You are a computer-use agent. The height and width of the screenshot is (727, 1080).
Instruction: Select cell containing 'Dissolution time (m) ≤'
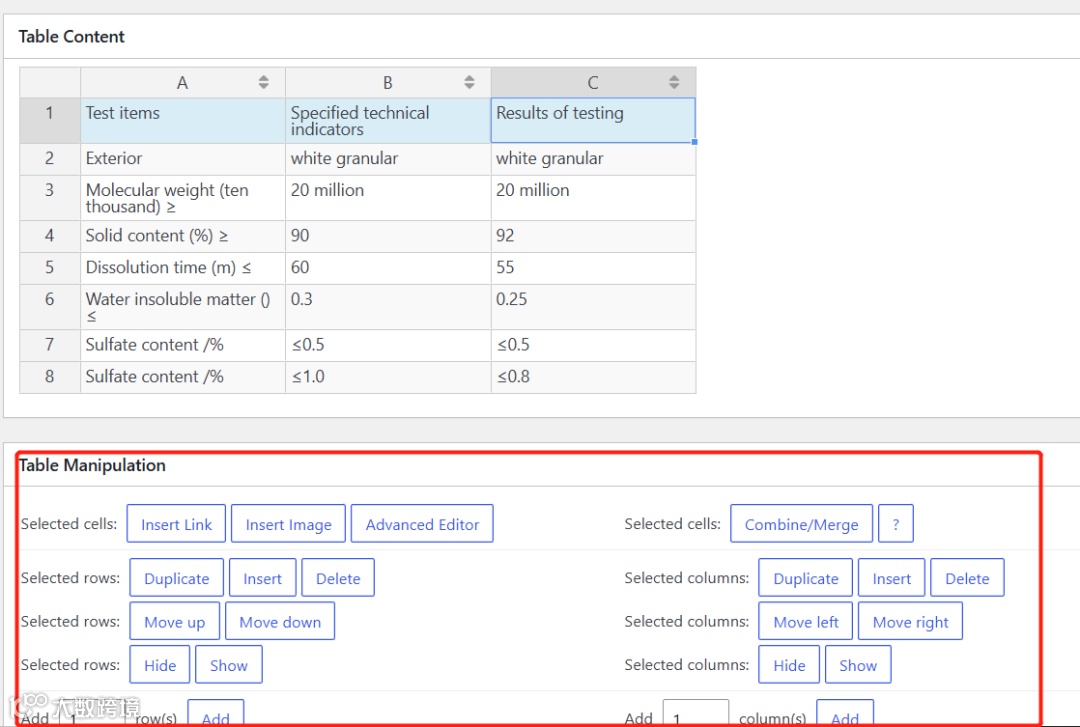pos(183,268)
